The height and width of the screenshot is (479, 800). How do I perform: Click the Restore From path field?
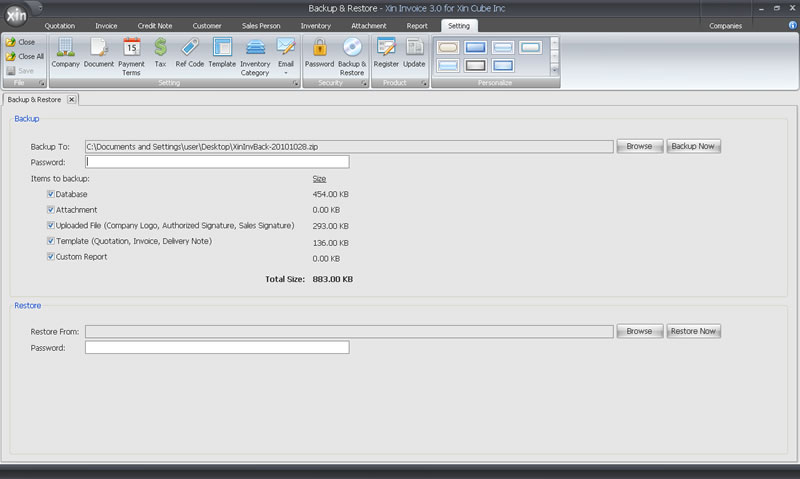(349, 332)
